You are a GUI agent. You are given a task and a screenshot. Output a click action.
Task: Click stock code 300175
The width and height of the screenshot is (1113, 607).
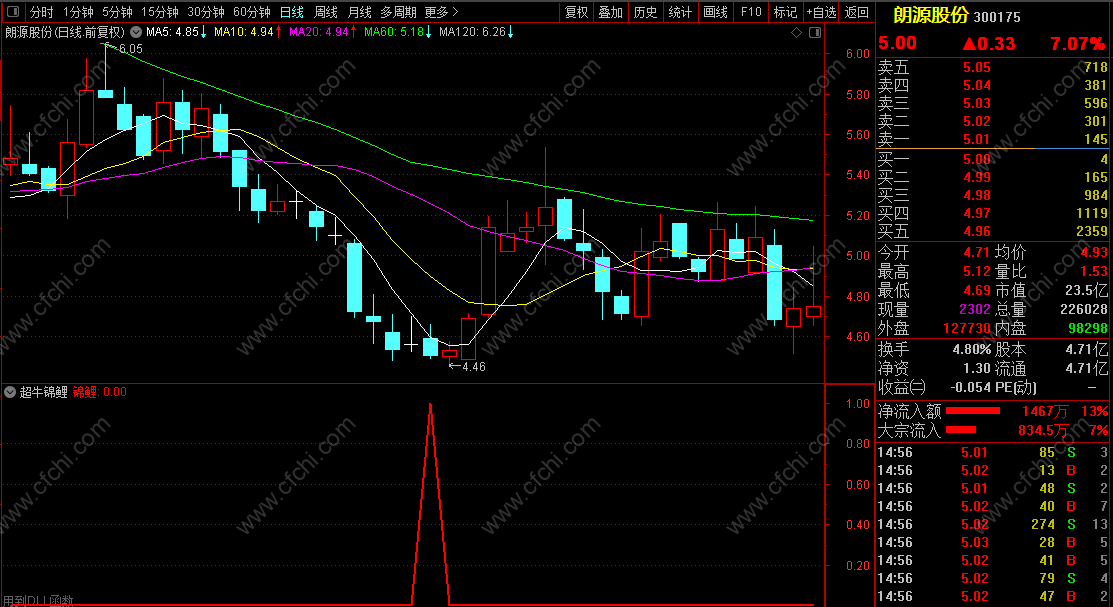997,16
